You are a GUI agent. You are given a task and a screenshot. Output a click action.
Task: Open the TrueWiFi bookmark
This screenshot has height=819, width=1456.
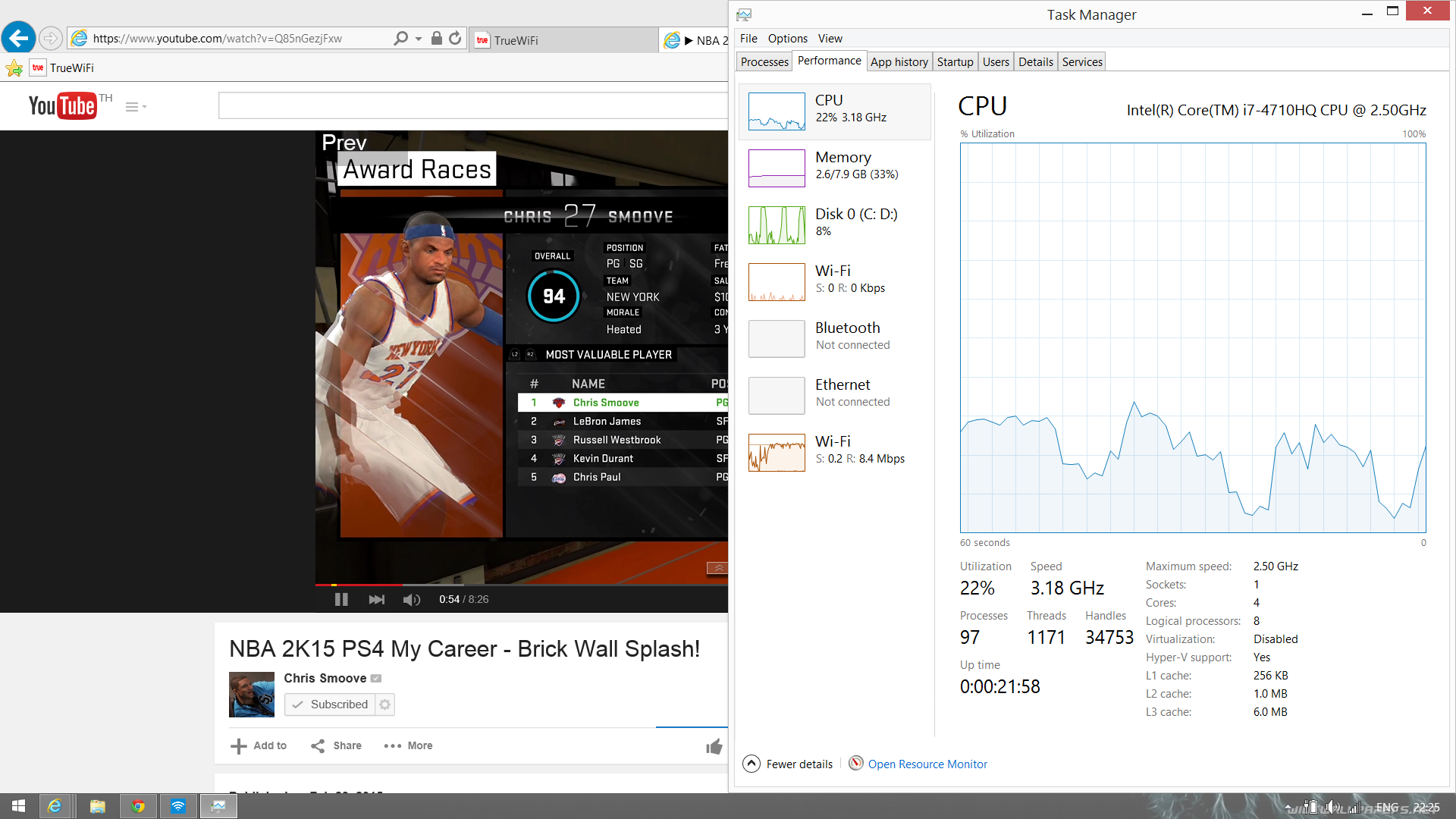(62, 68)
